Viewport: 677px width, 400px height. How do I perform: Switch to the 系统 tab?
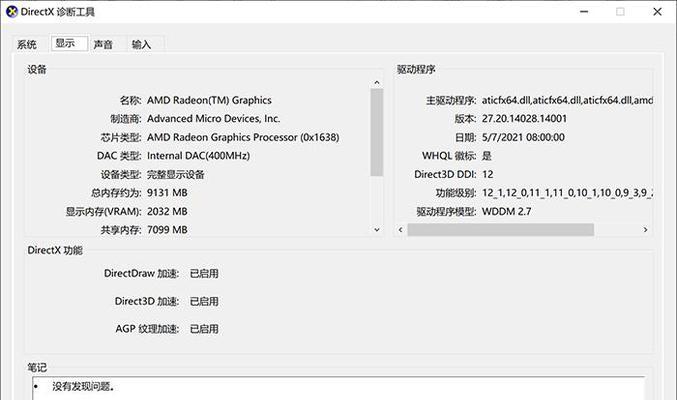[27, 44]
